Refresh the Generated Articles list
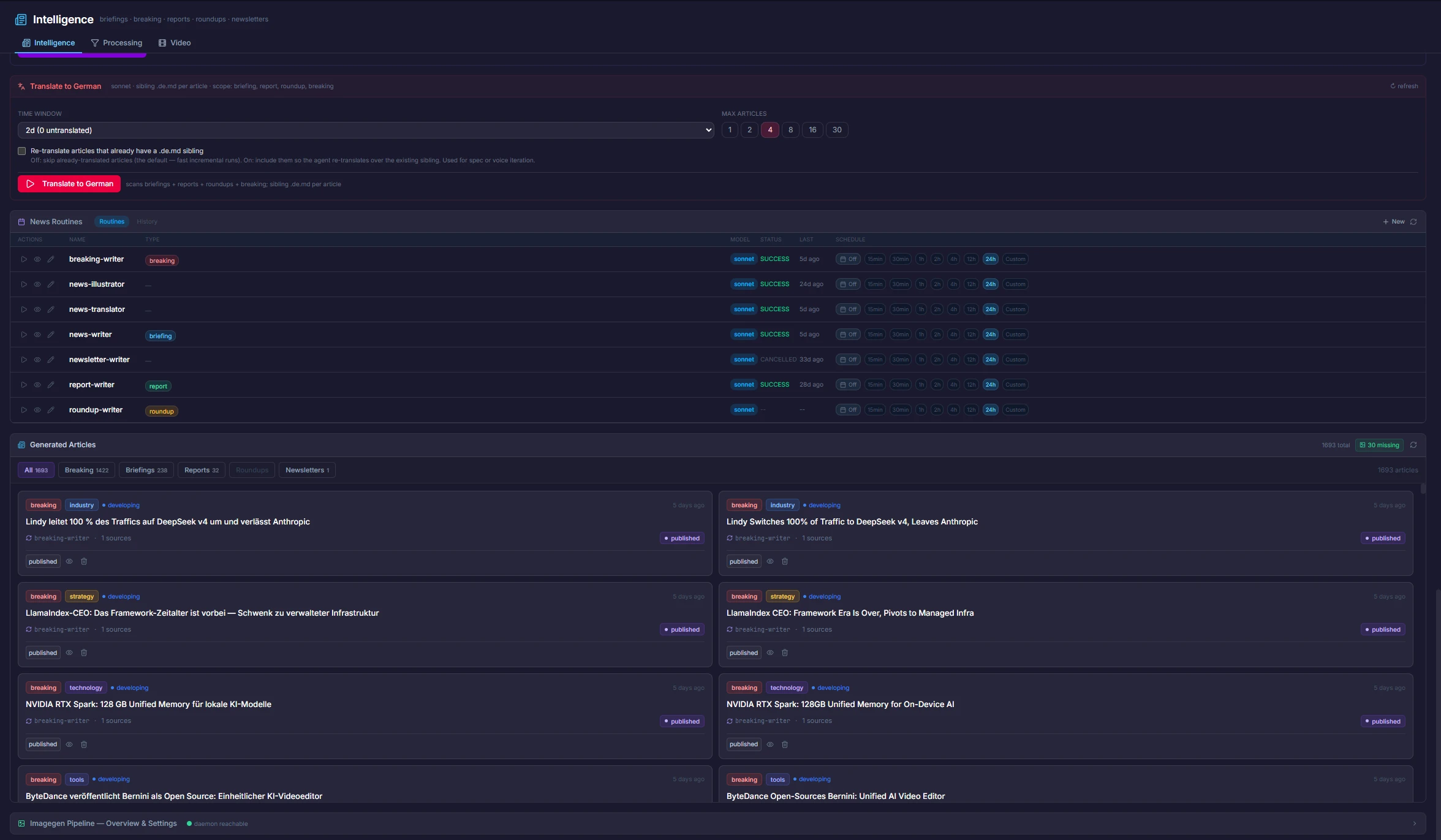 1413,445
